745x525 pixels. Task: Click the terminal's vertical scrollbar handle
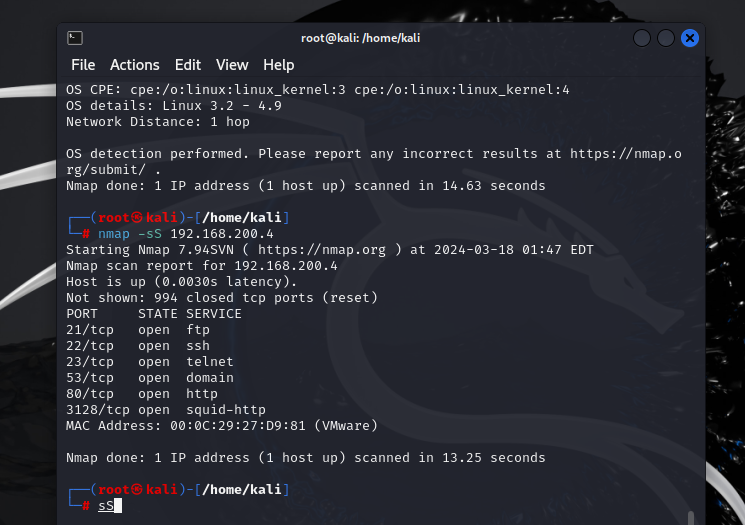(x=689, y=517)
